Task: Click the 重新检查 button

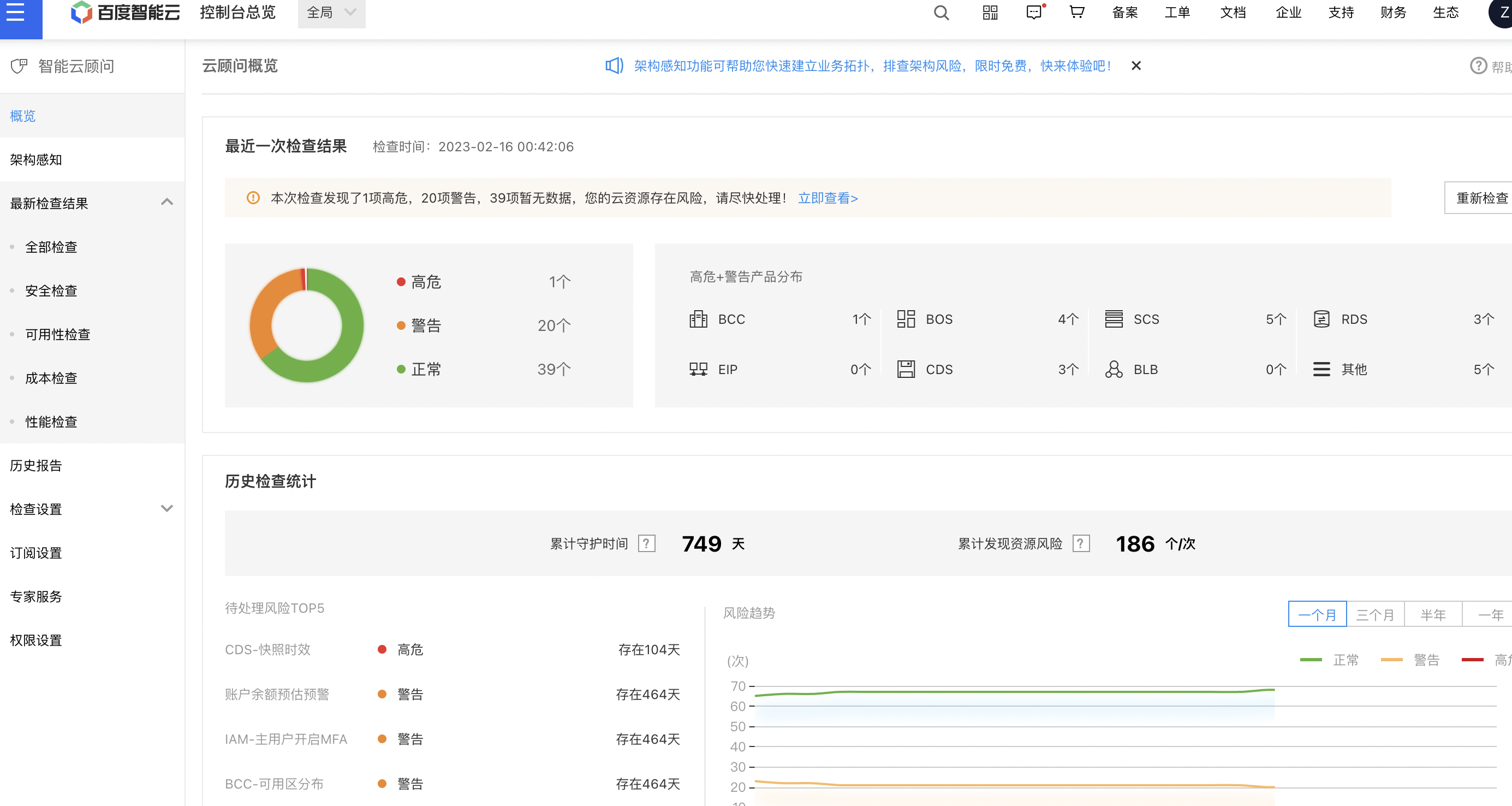Action: 1479,198
